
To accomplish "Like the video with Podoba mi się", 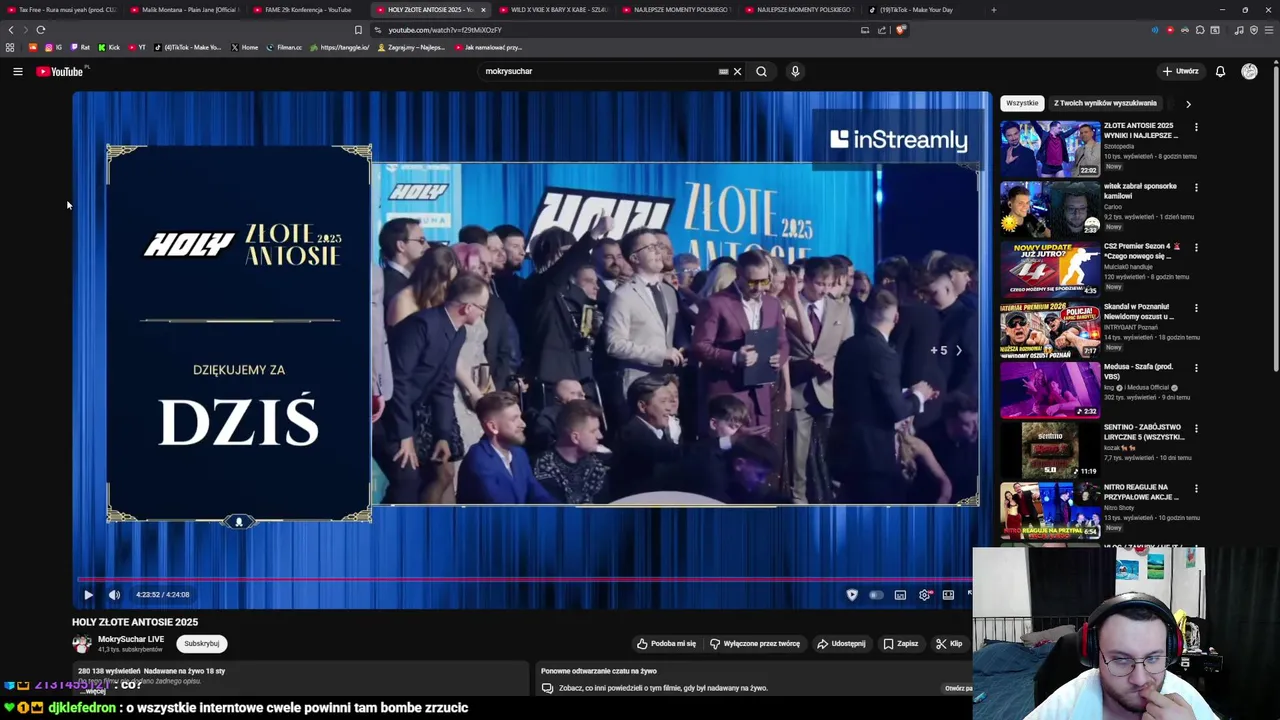I will 666,643.
